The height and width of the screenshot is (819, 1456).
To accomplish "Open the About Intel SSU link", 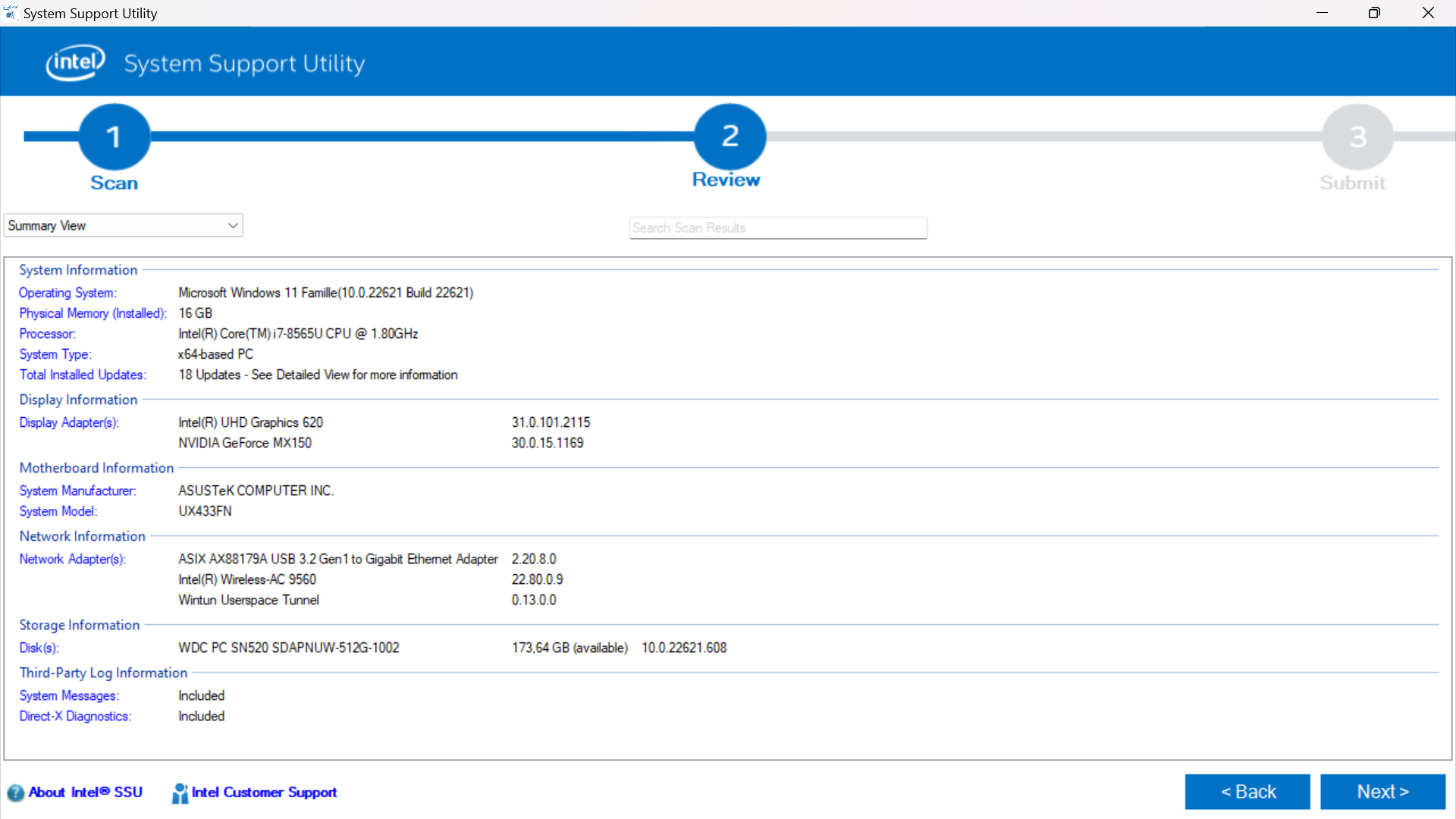I will 86,792.
